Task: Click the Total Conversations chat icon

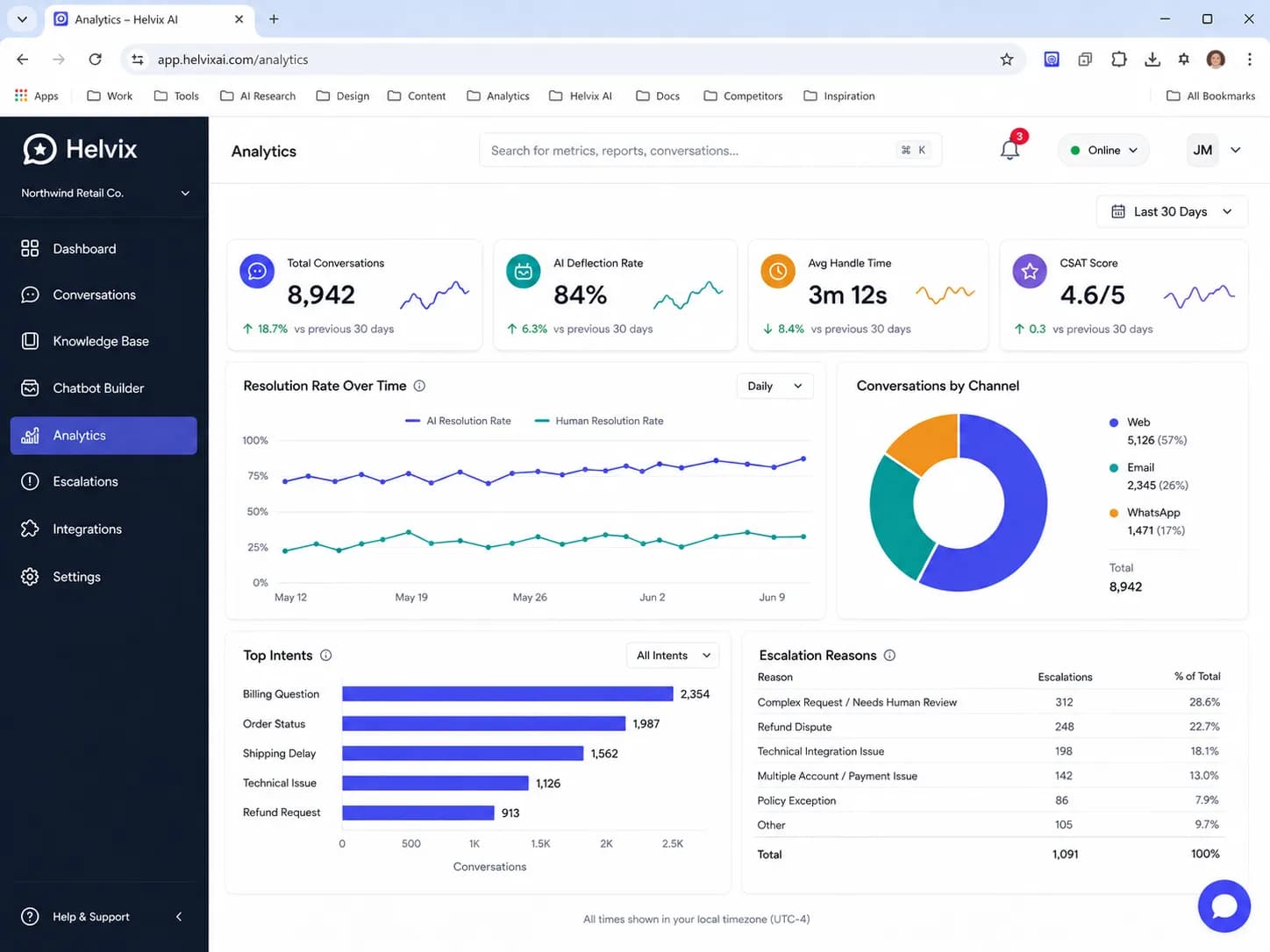Action: (257, 272)
